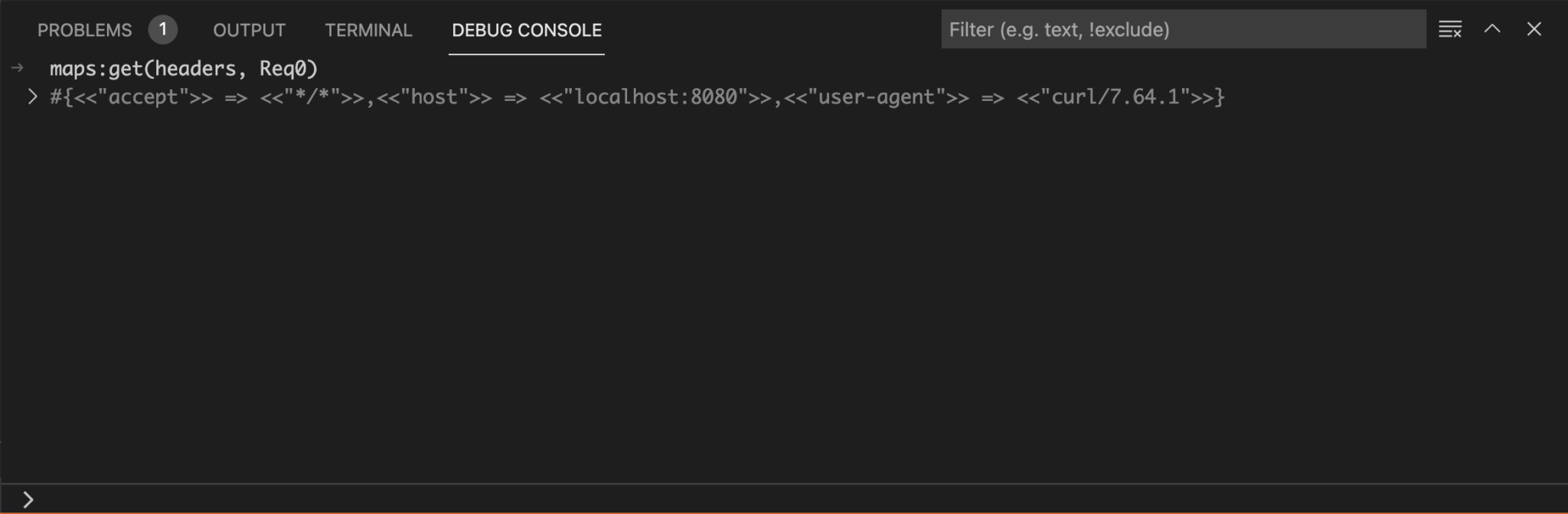Show the Terminal tab
The width and height of the screenshot is (1568, 514).
[x=368, y=30]
